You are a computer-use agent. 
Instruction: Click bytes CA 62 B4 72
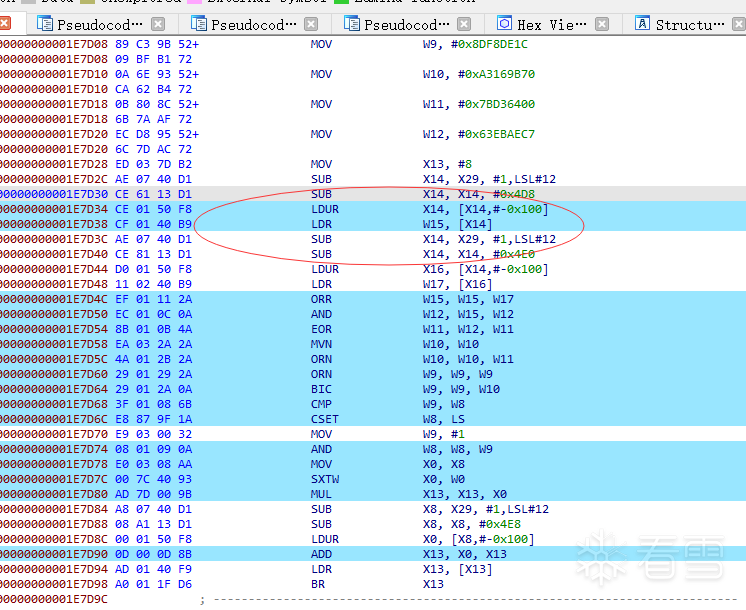(x=153, y=89)
